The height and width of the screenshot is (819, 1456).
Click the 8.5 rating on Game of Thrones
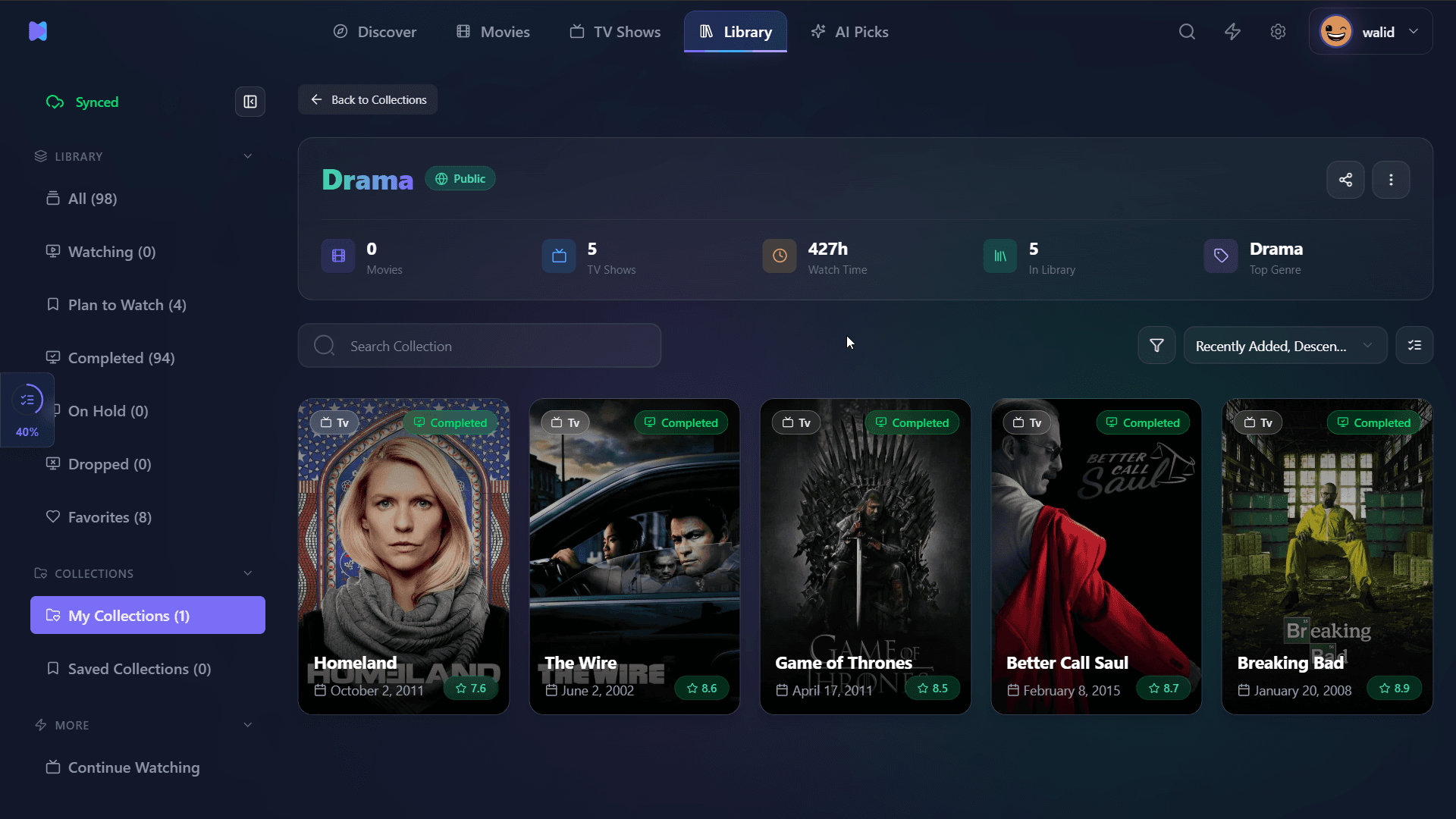(x=933, y=689)
